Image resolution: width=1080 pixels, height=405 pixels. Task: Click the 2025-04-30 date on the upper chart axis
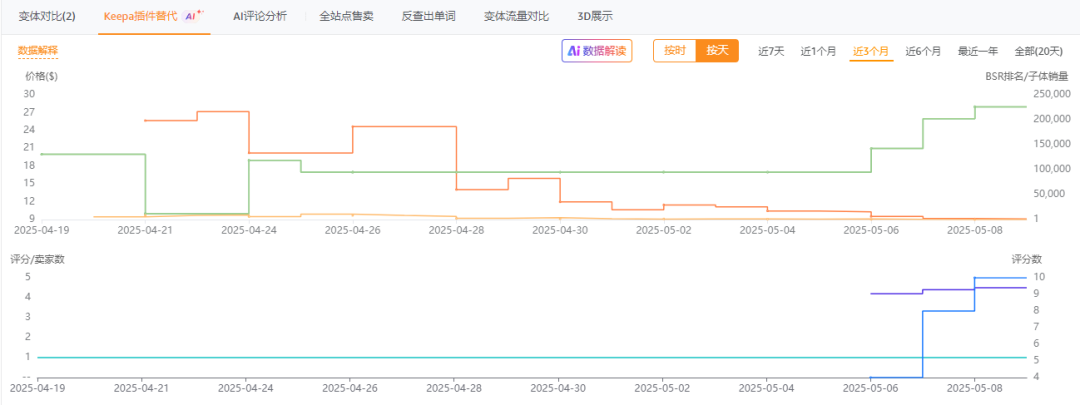pos(559,229)
